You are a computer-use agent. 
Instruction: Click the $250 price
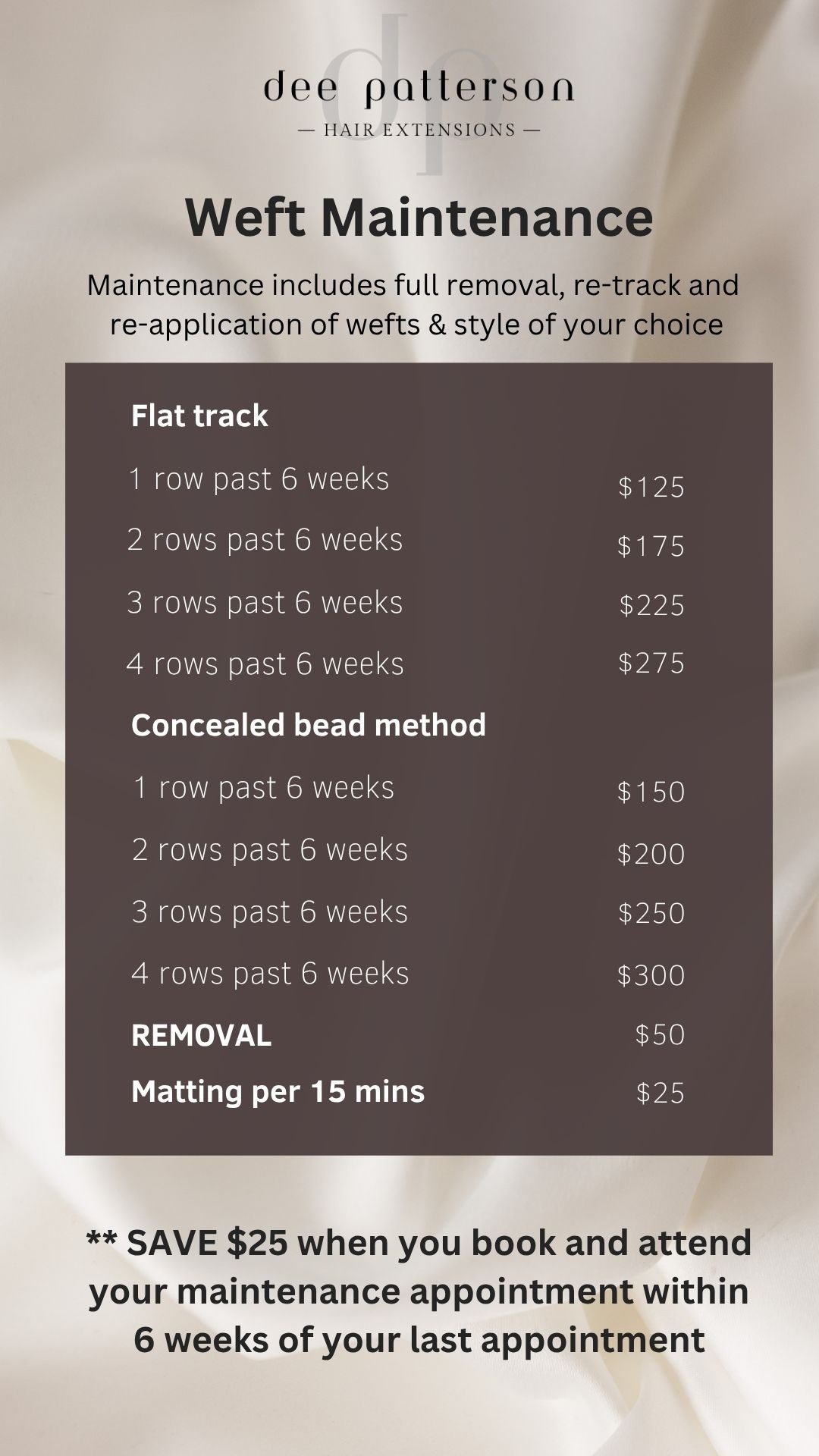click(x=651, y=913)
